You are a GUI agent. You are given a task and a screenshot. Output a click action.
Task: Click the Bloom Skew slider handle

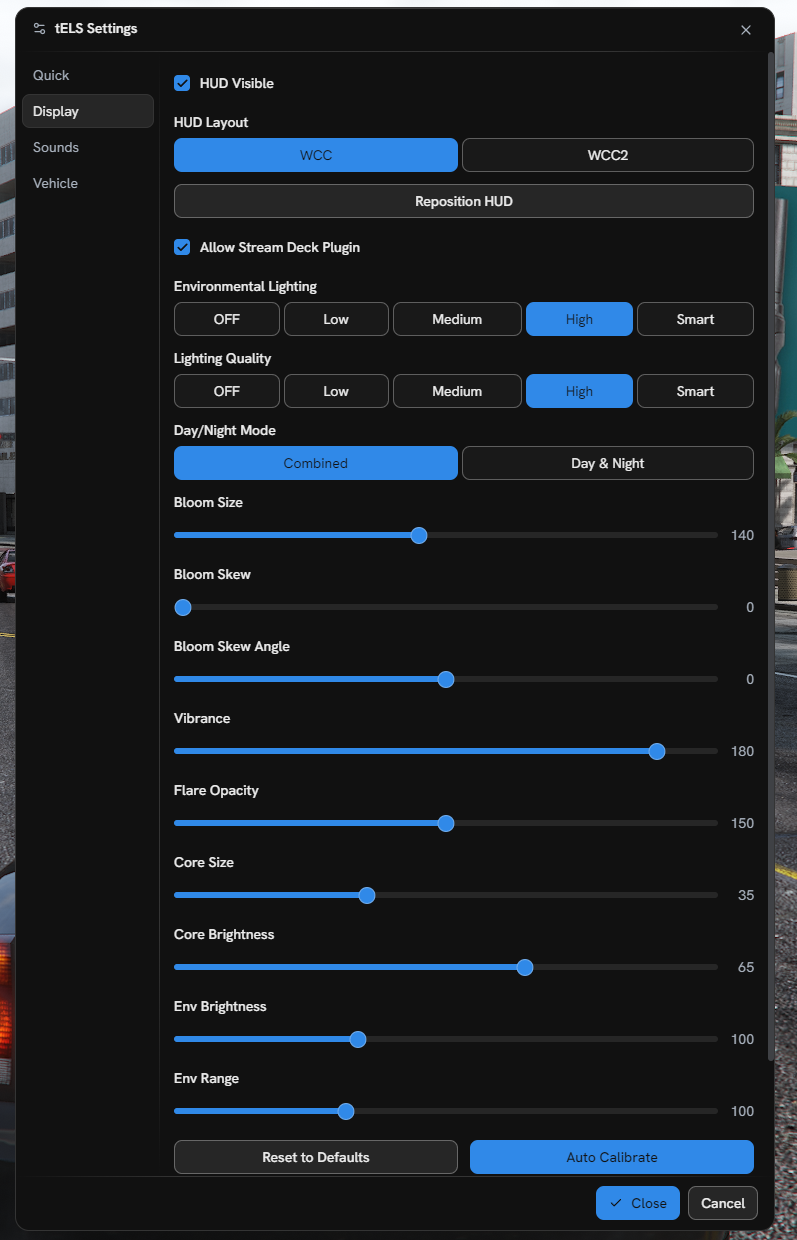coord(182,607)
